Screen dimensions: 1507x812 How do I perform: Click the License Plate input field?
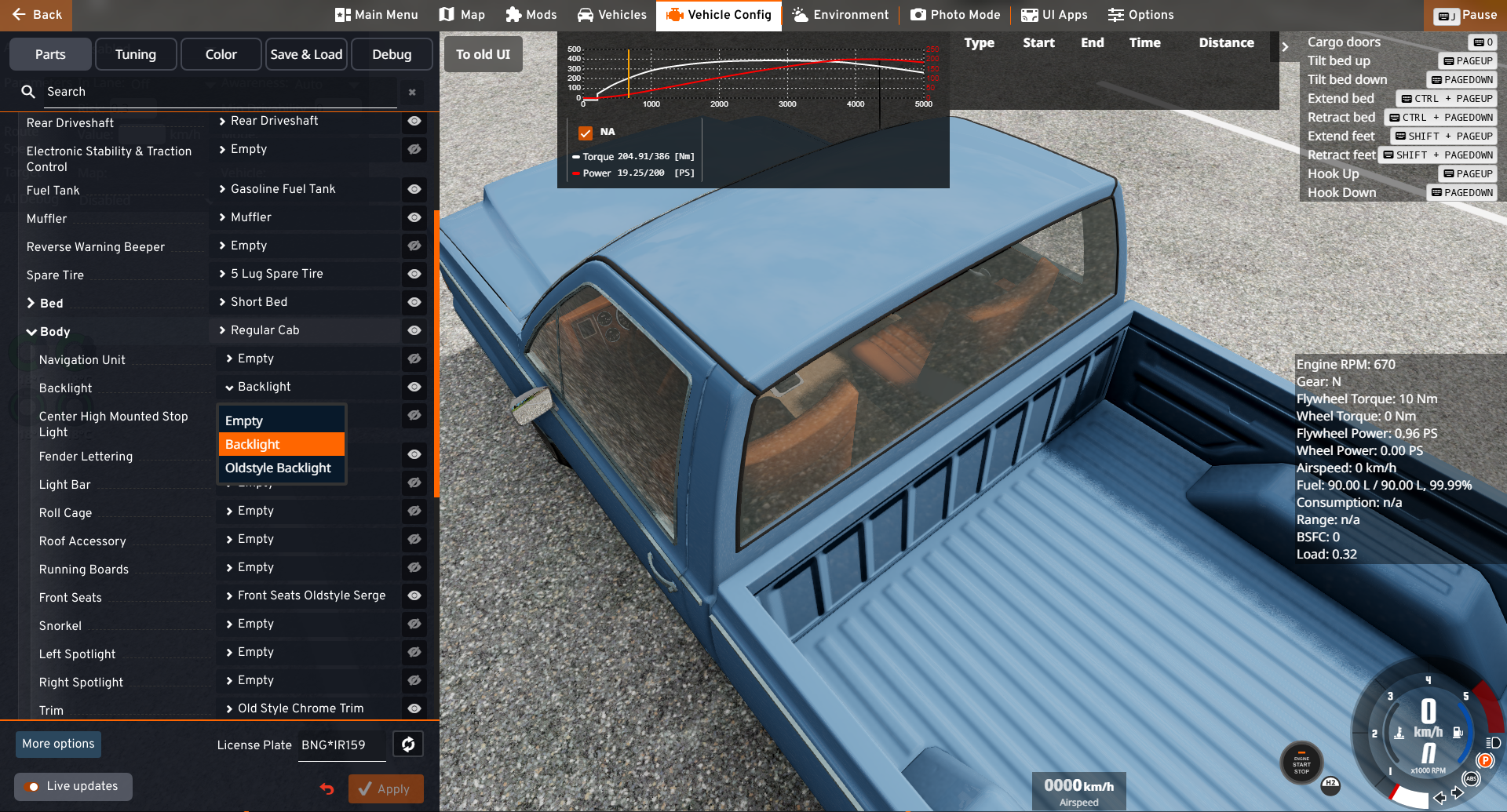point(342,745)
